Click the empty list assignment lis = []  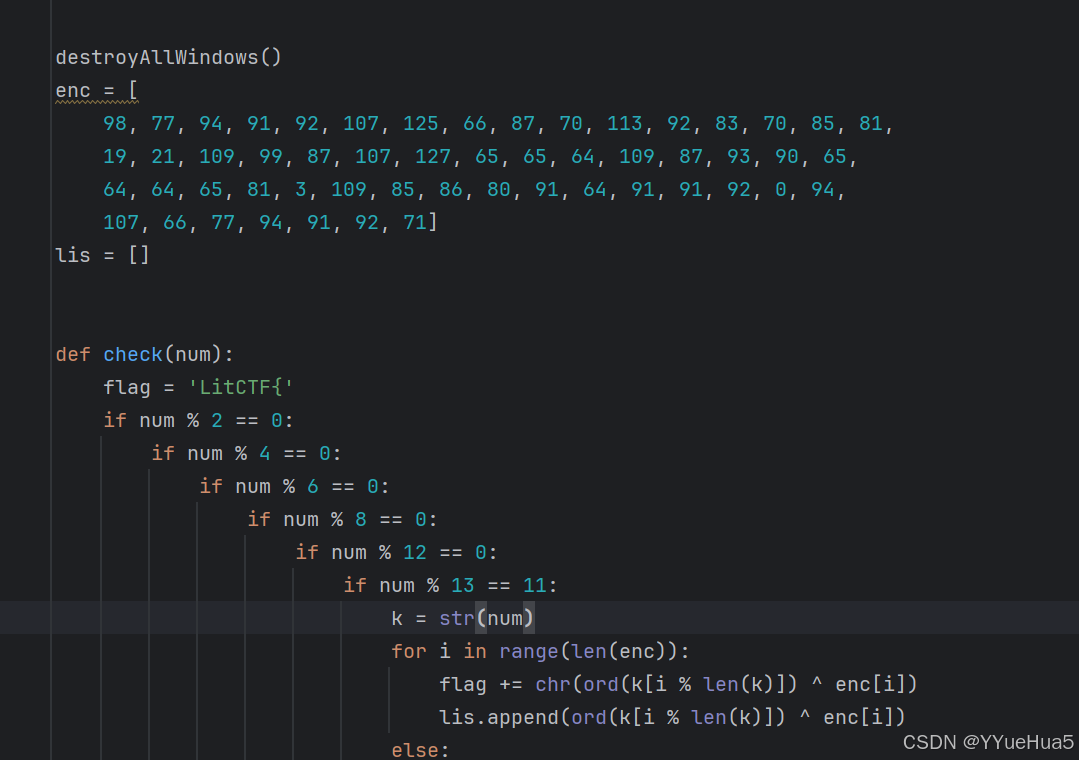pos(102,255)
